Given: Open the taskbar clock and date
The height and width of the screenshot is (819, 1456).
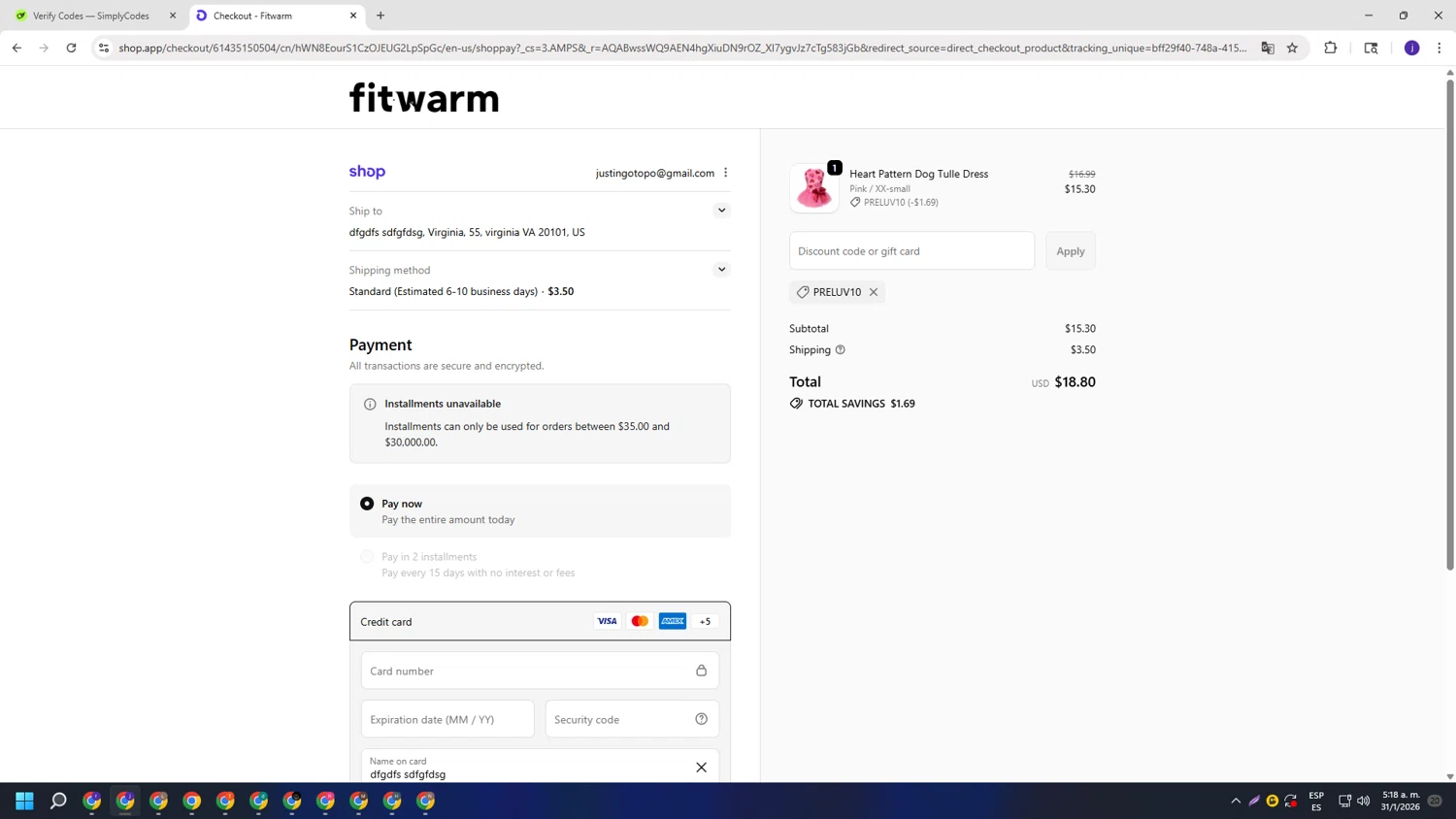Looking at the screenshot, I should pos(1401,801).
